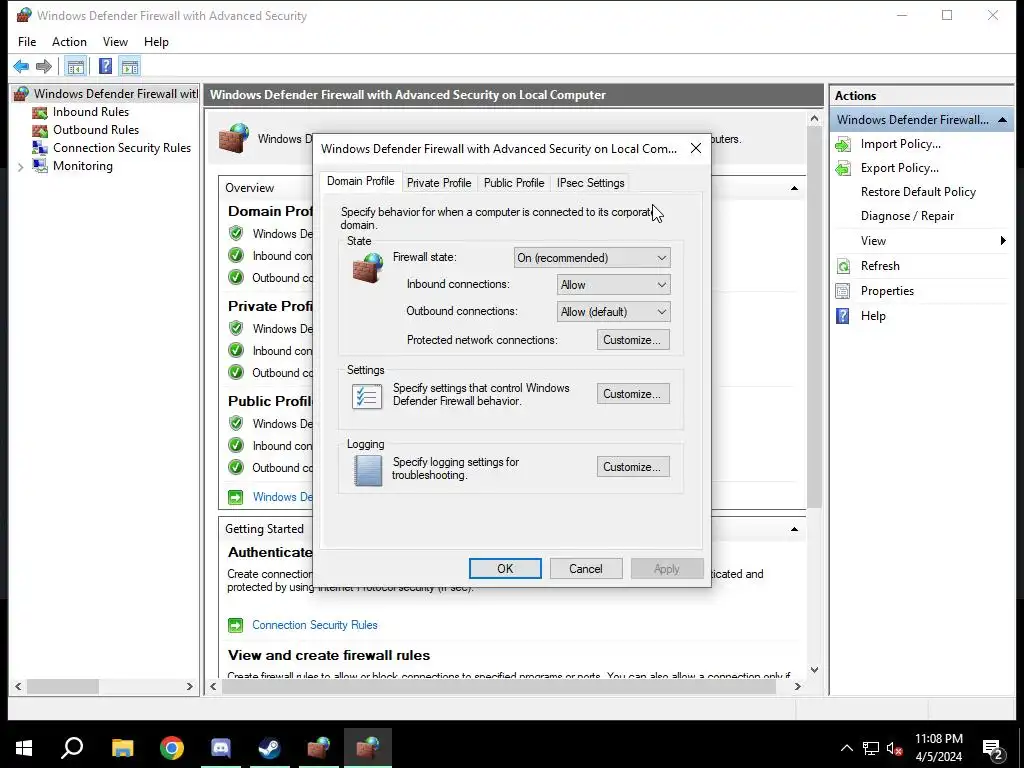1024x768 pixels.
Task: Open the Help menu
Action: click(x=156, y=42)
